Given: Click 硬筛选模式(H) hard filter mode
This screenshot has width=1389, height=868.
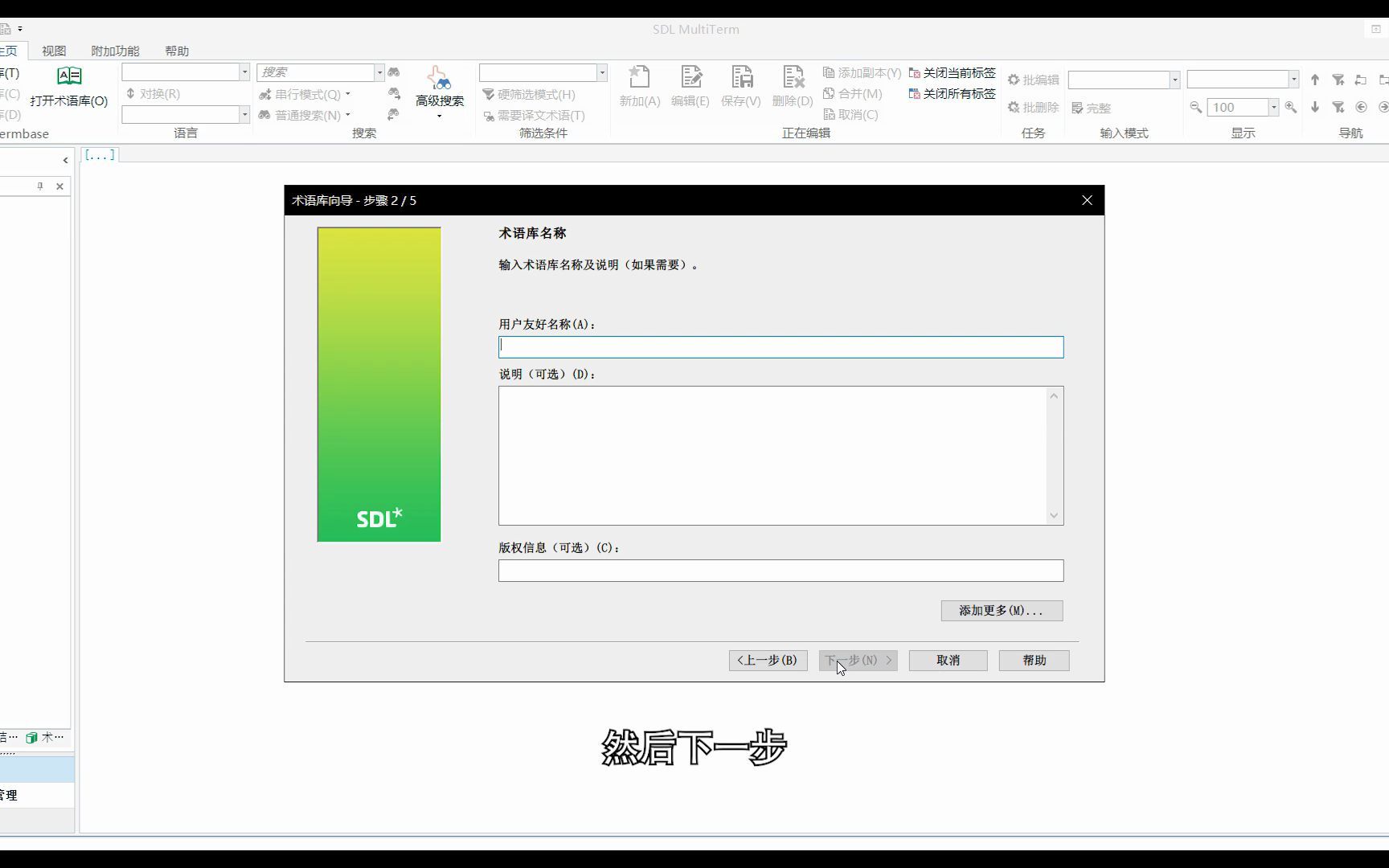Looking at the screenshot, I should point(529,94).
